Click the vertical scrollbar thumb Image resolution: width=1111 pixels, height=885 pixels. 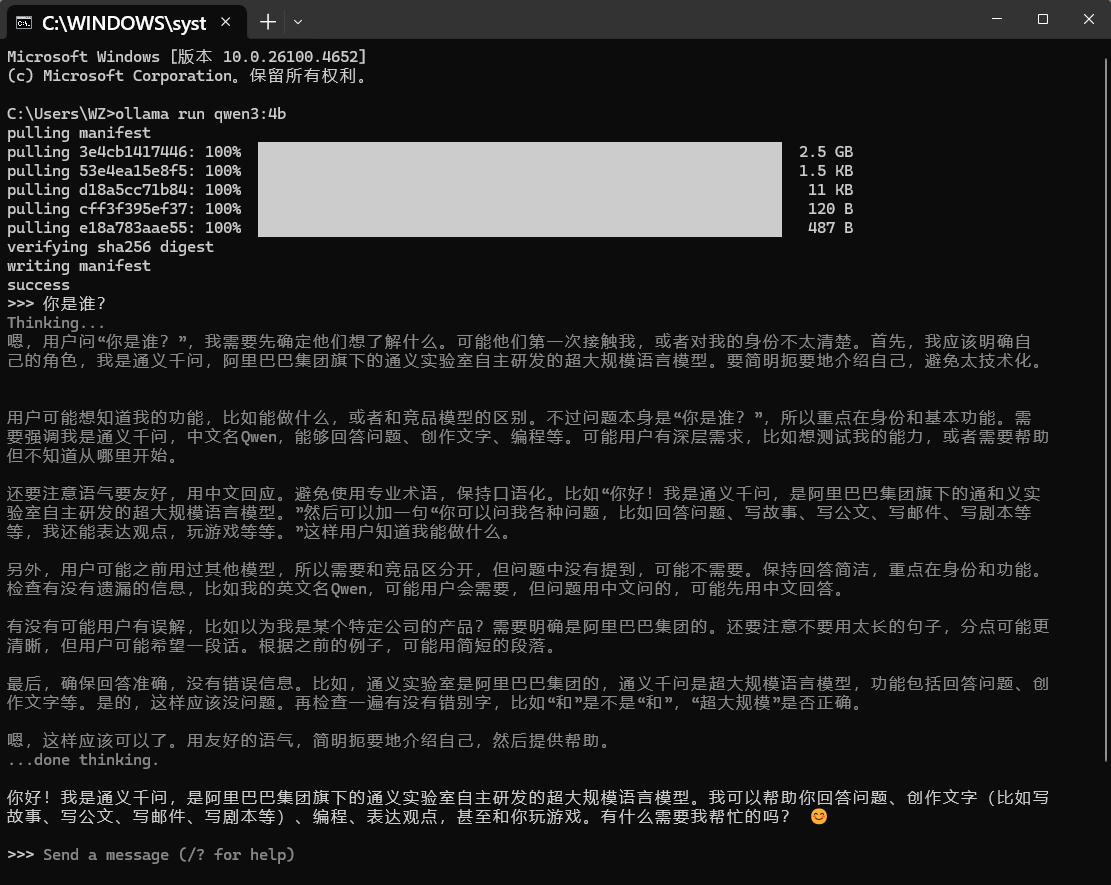[1106, 410]
